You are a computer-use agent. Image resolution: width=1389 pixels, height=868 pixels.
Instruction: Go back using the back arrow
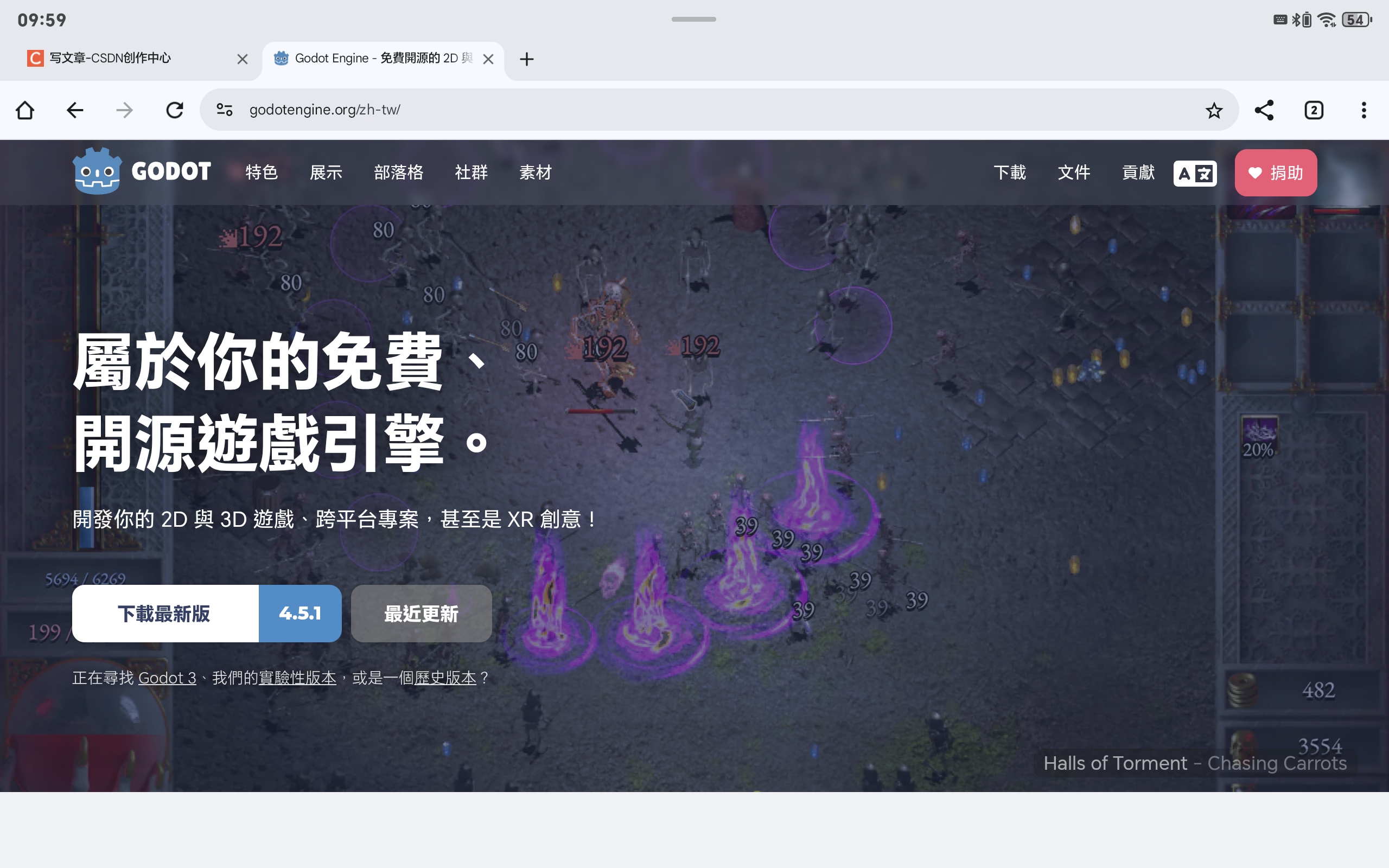[x=75, y=110]
